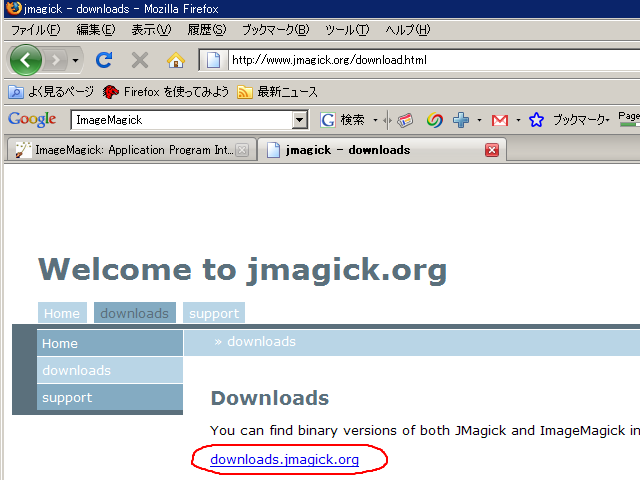This screenshot has height=480, width=640.
Task: Open the 履歴(S) menu
Action: pyautogui.click(x=207, y=30)
